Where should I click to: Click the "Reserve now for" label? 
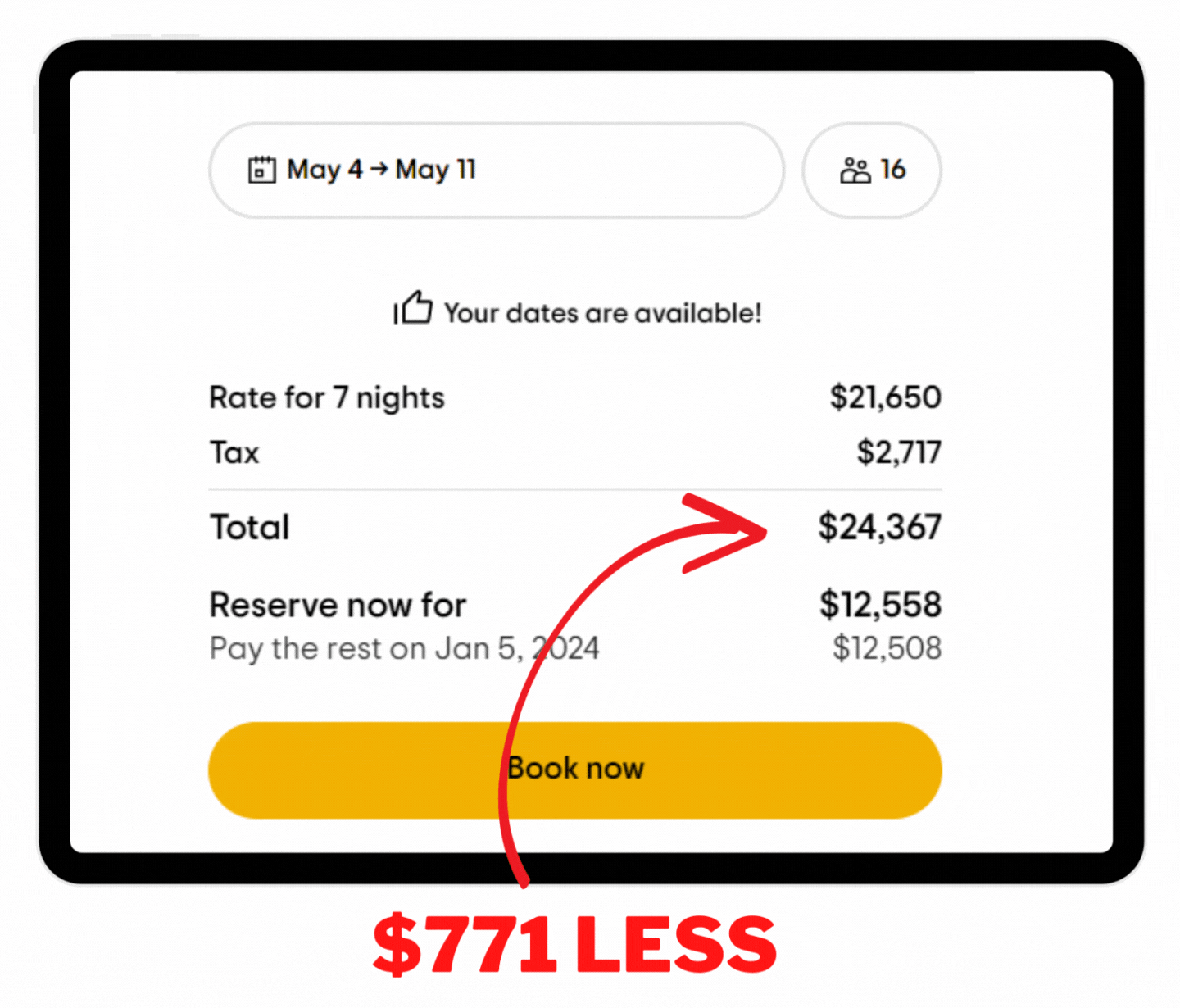[338, 605]
